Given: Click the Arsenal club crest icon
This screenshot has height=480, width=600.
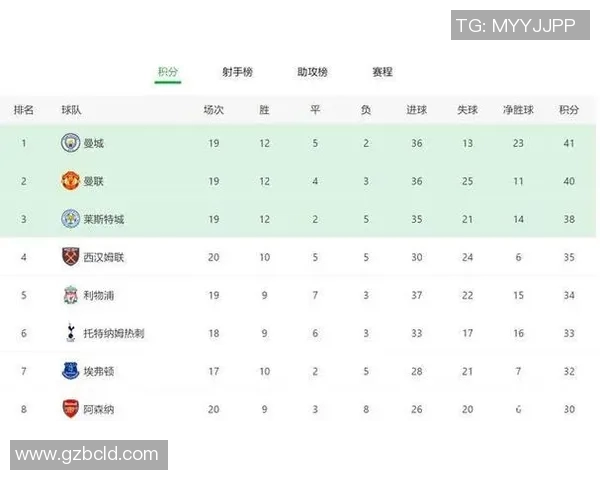Looking at the screenshot, I should click(70, 409).
